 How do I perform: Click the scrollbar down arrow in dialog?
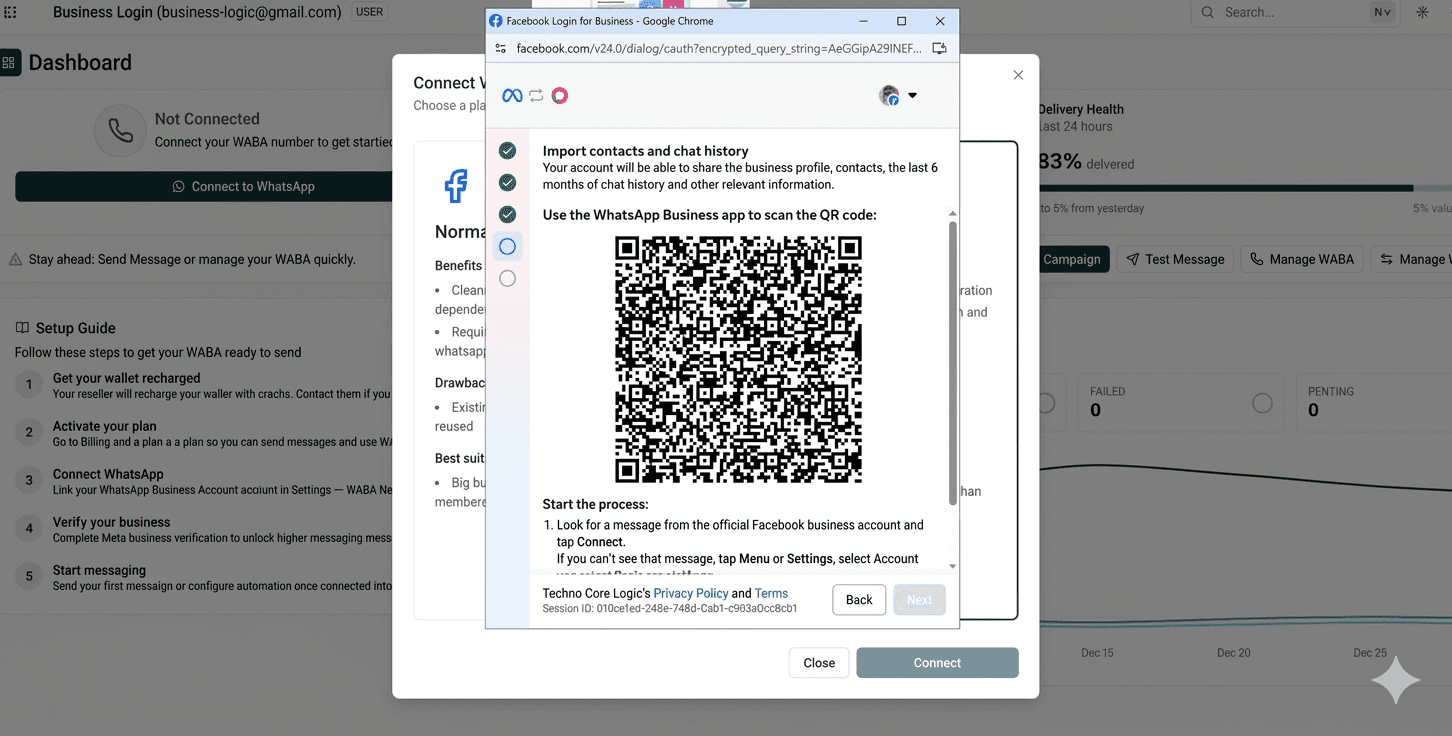point(953,566)
